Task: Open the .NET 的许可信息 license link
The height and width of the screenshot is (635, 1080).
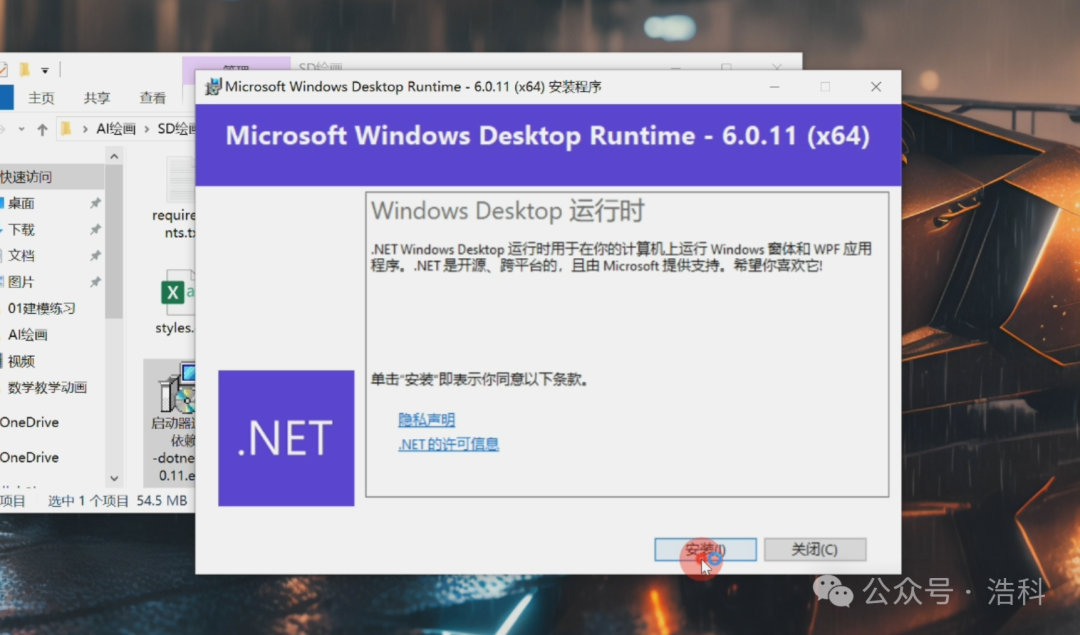Action: point(448,444)
